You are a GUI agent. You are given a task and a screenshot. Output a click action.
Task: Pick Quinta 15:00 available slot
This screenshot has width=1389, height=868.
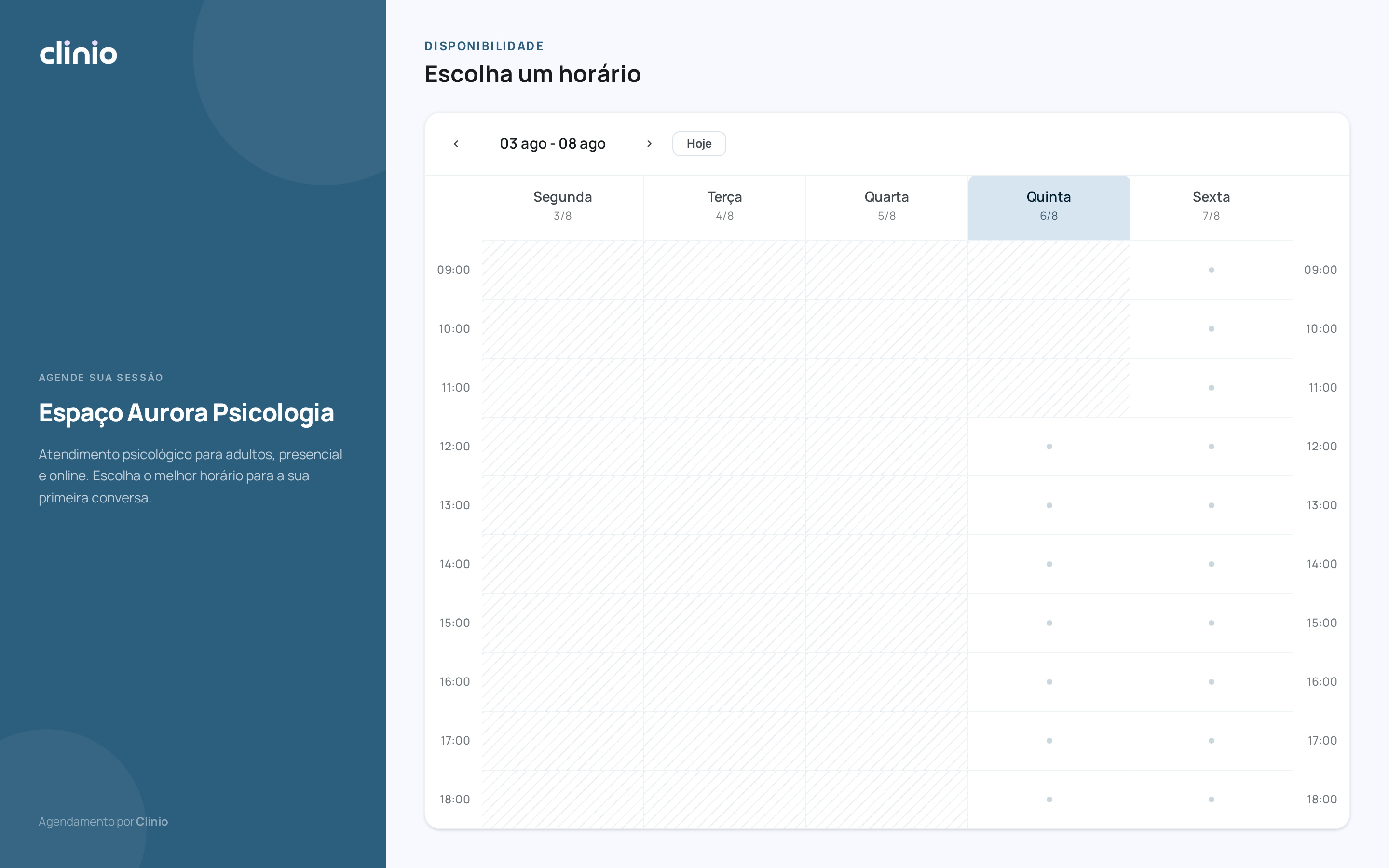pyautogui.click(x=1049, y=623)
